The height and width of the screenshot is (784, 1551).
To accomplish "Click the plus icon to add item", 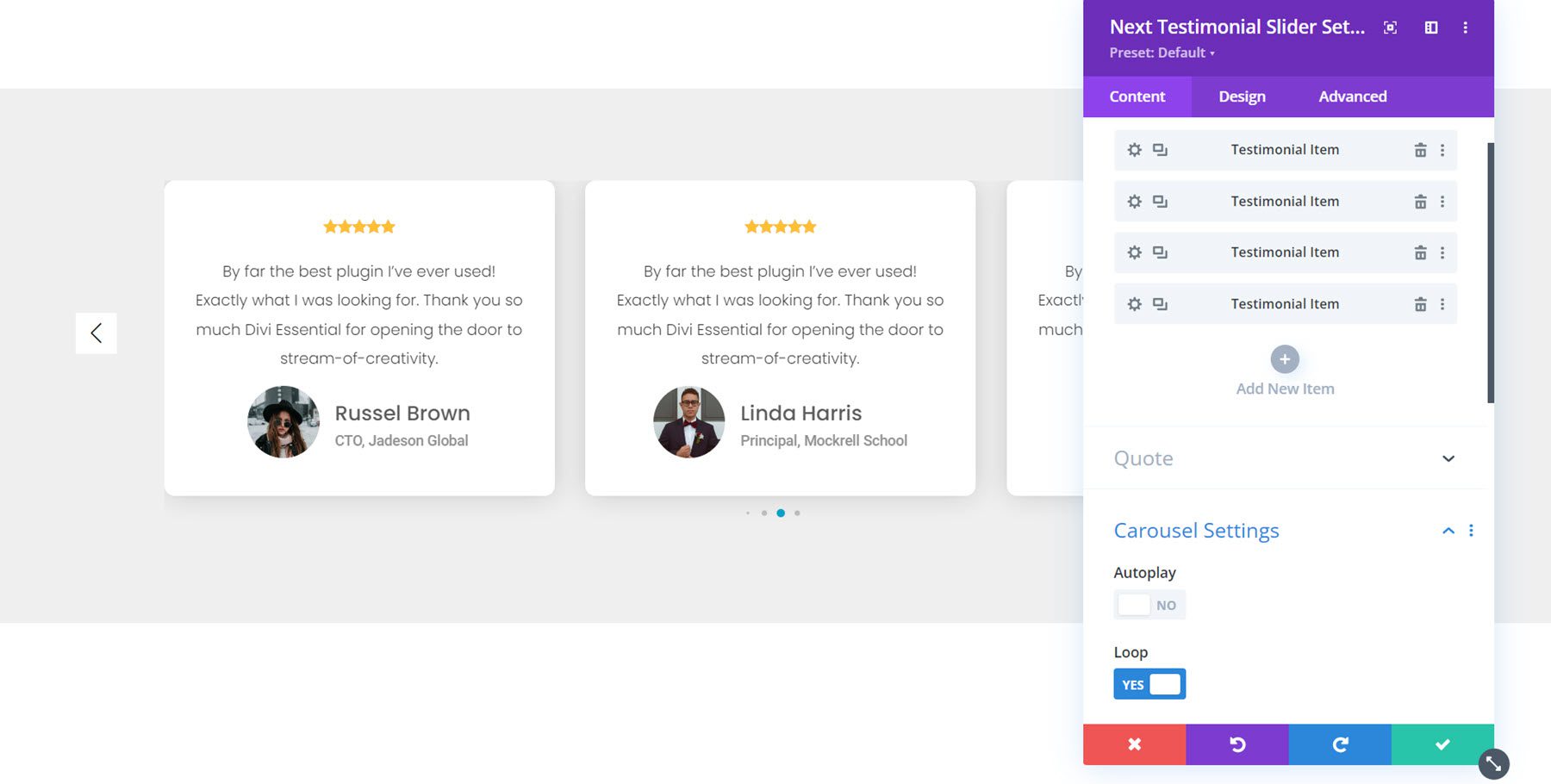I will coord(1285,359).
